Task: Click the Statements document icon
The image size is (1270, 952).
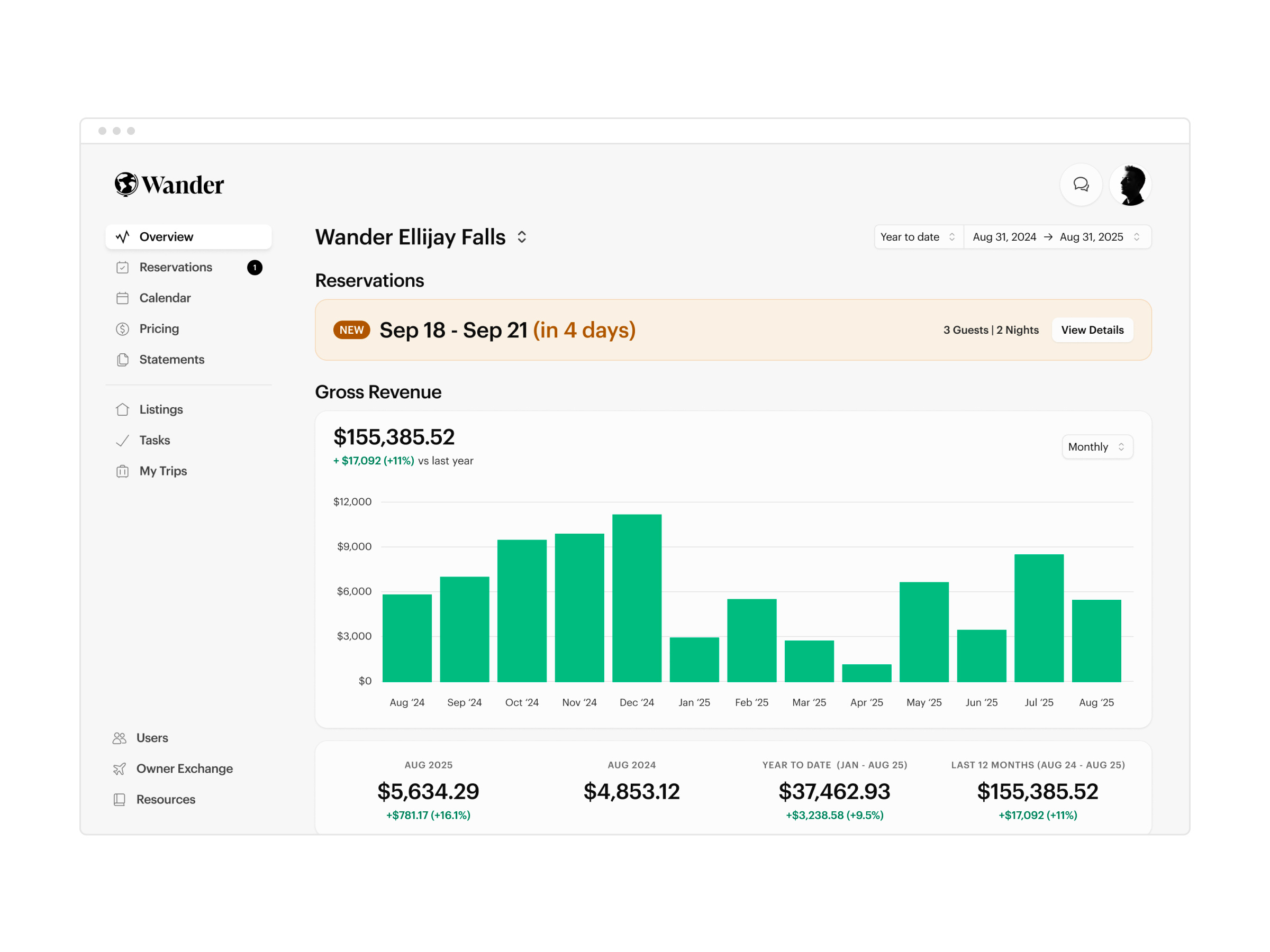Action: click(123, 360)
